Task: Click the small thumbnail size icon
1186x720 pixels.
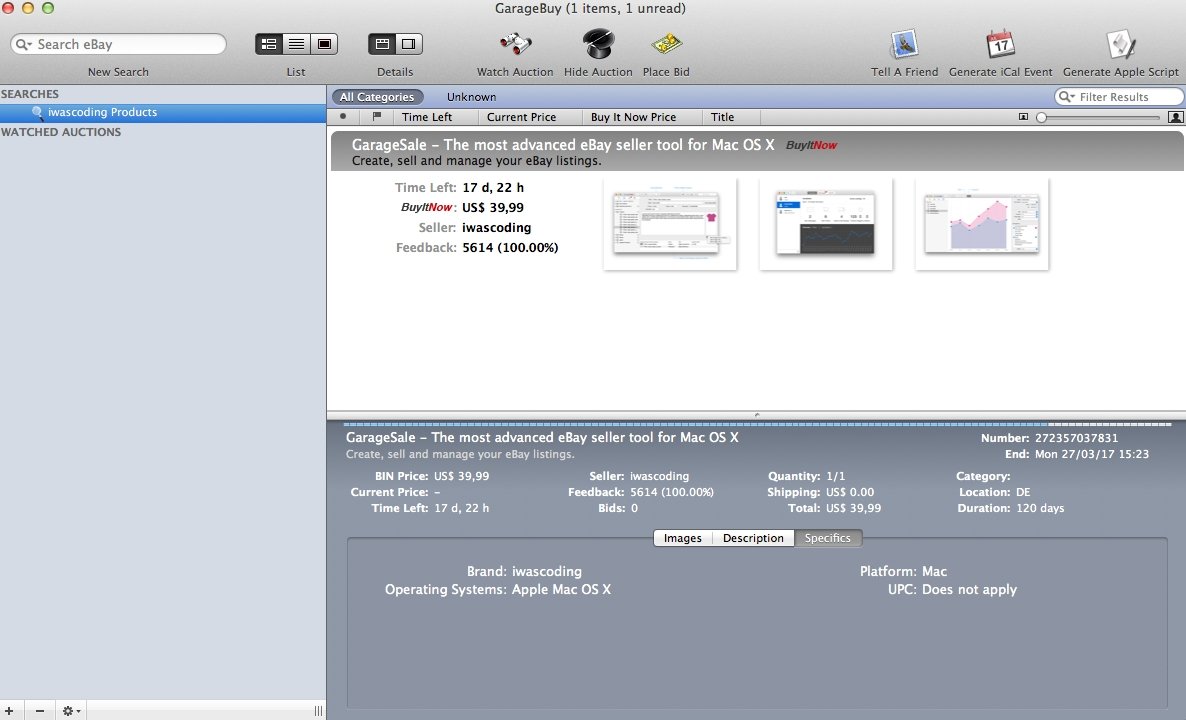Action: pyautogui.click(x=1023, y=117)
